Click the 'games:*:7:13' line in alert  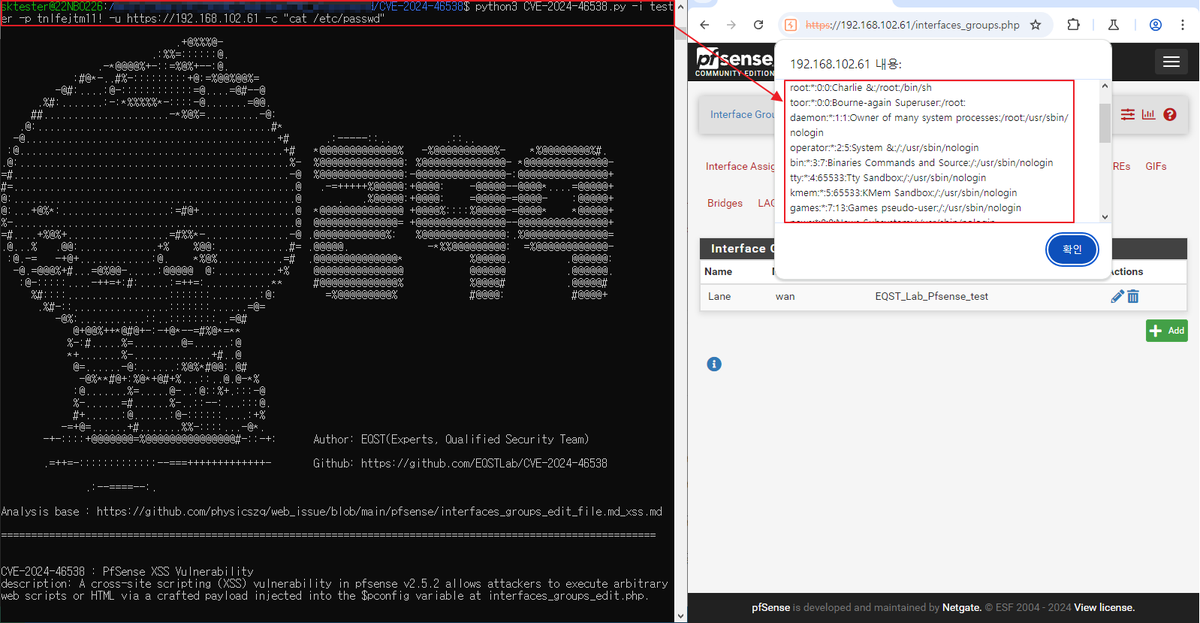point(906,208)
